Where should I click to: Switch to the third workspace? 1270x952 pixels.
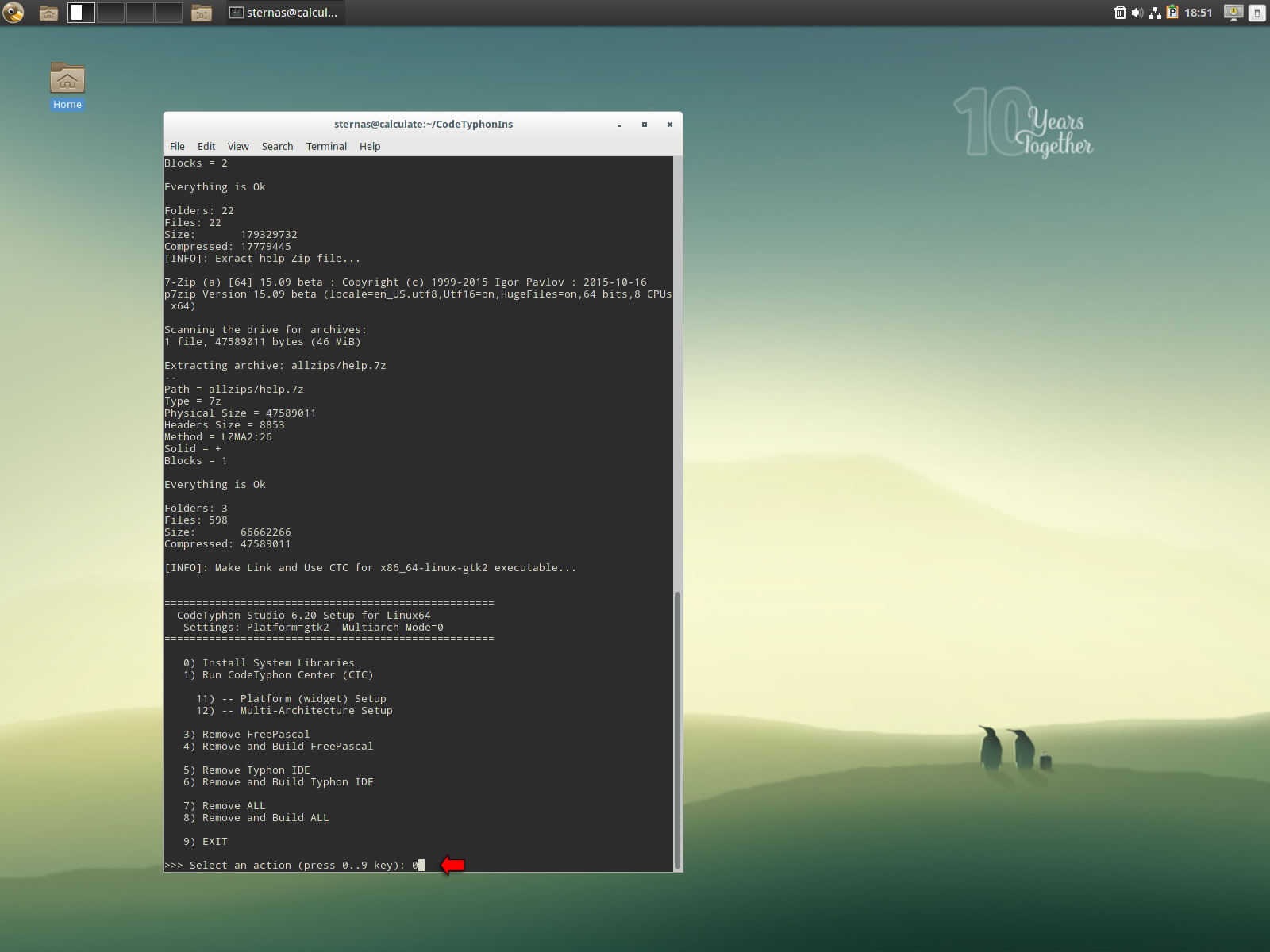139,13
